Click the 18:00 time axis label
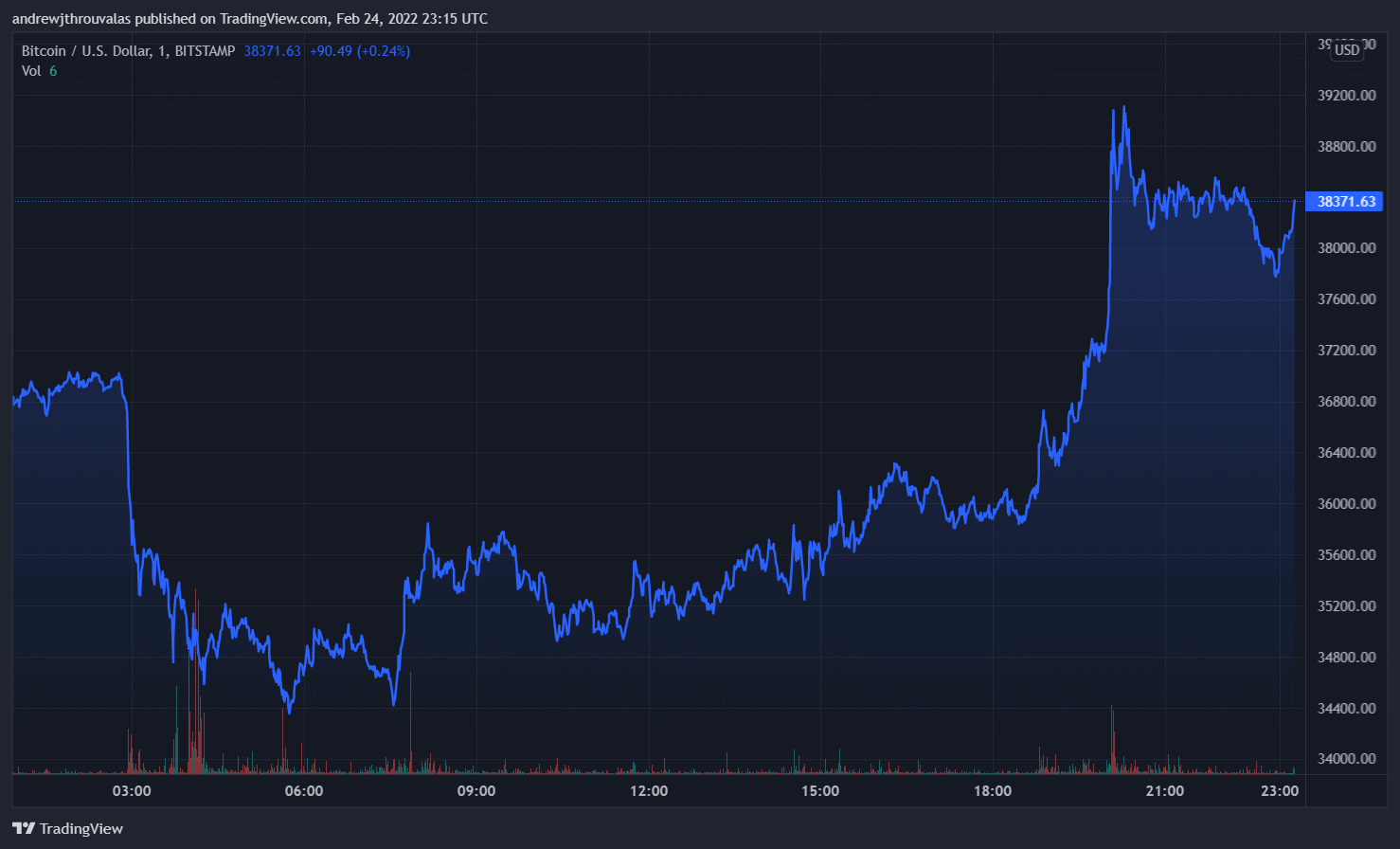 click(x=993, y=790)
